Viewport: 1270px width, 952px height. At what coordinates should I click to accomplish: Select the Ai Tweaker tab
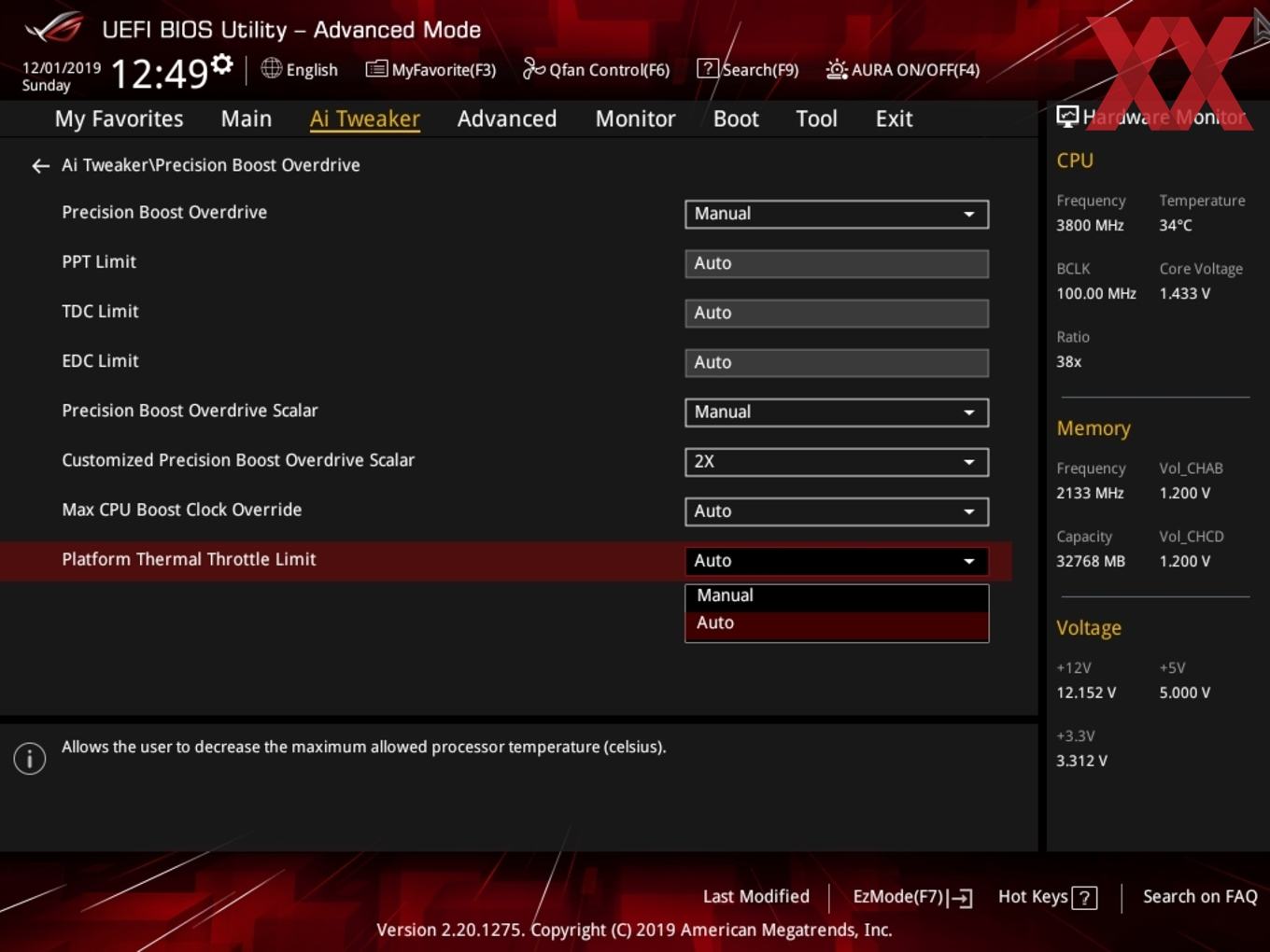click(365, 119)
